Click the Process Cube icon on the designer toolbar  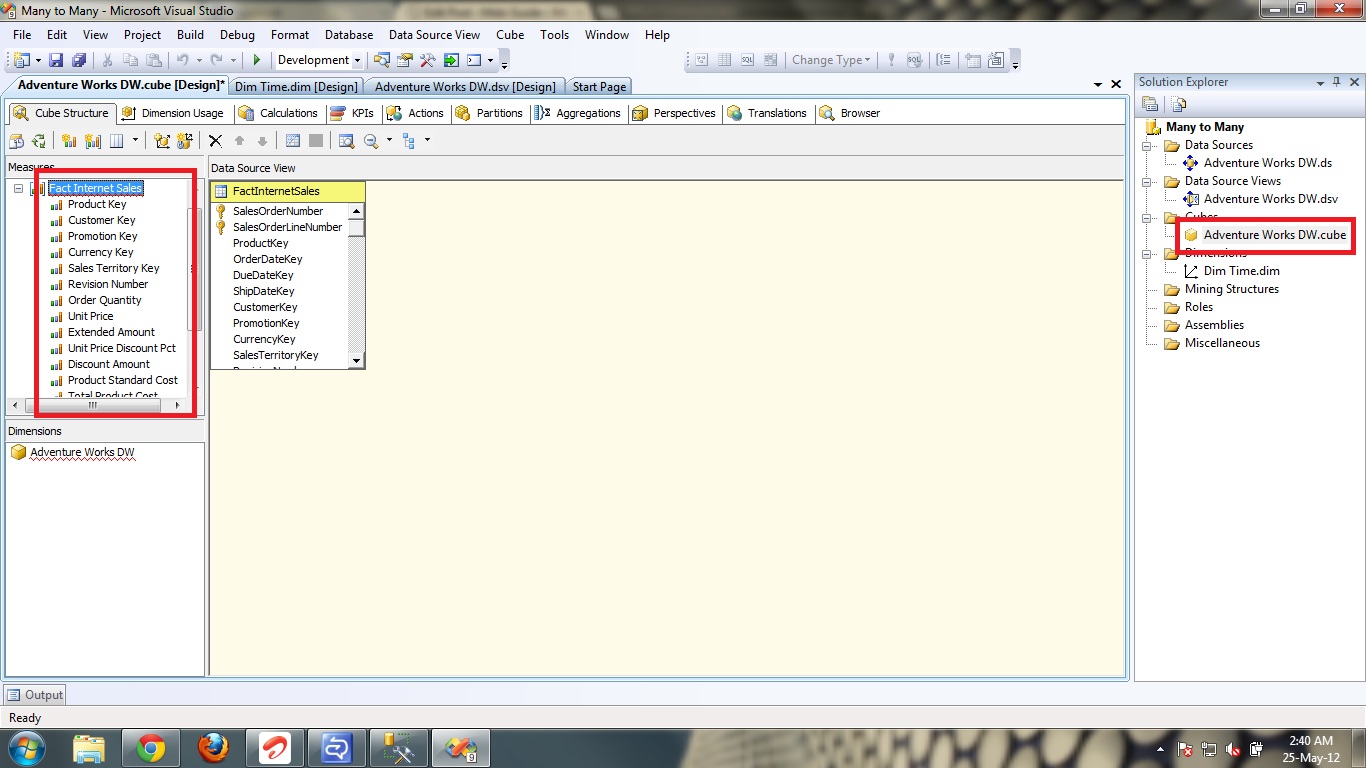click(x=17, y=140)
